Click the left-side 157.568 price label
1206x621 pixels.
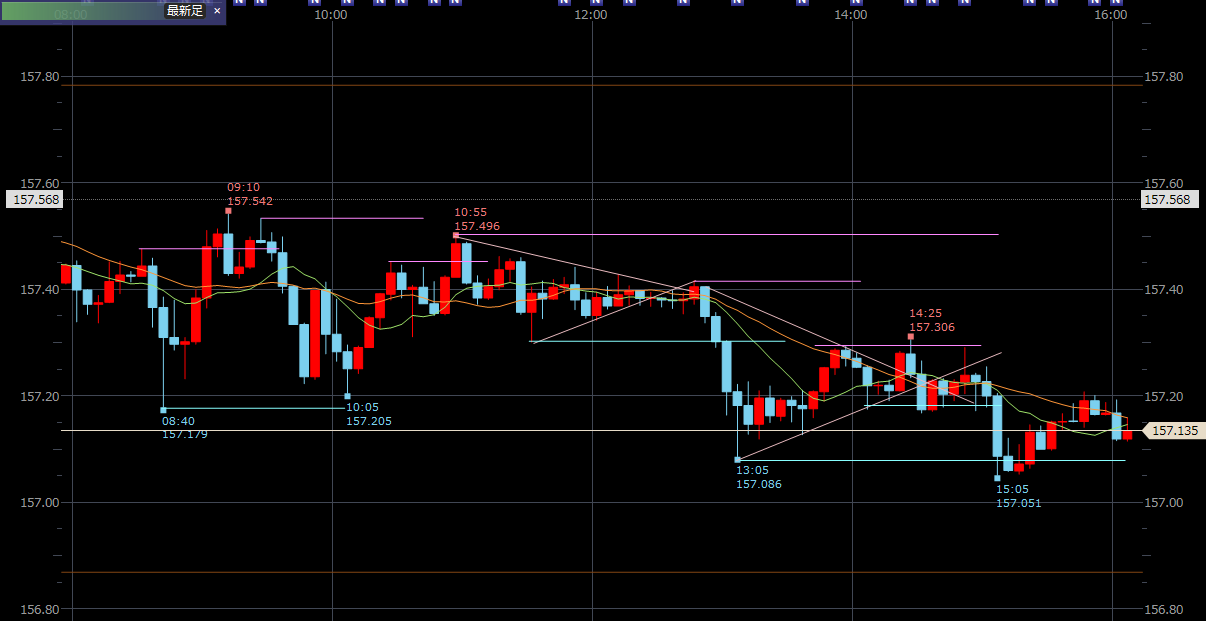(36, 199)
